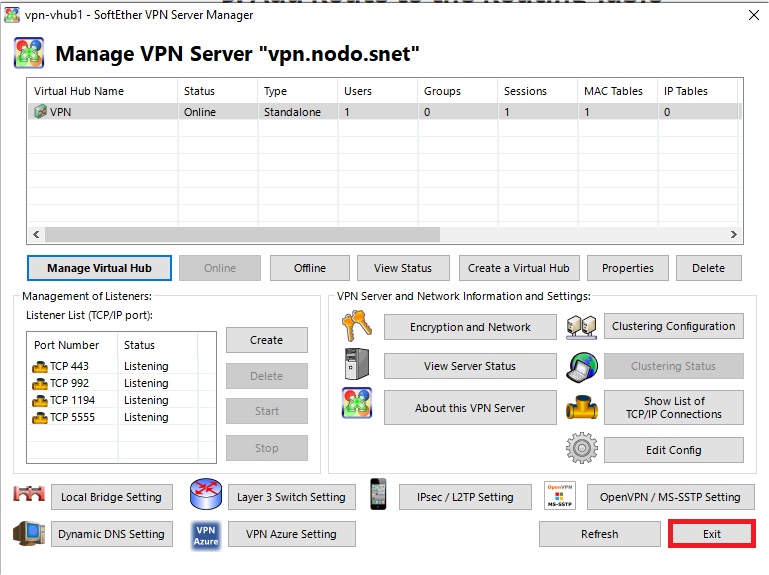The image size is (769, 575).
Task: Click hub list scrollbar right arrow
Action: 734,235
